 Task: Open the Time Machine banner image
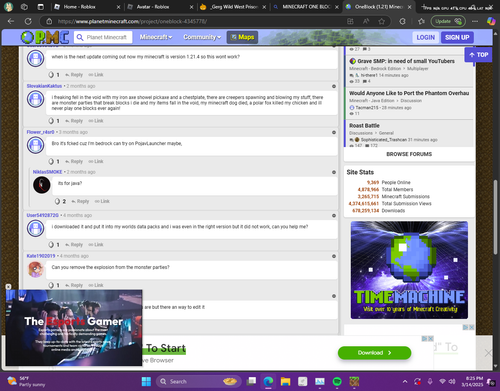(x=409, y=270)
